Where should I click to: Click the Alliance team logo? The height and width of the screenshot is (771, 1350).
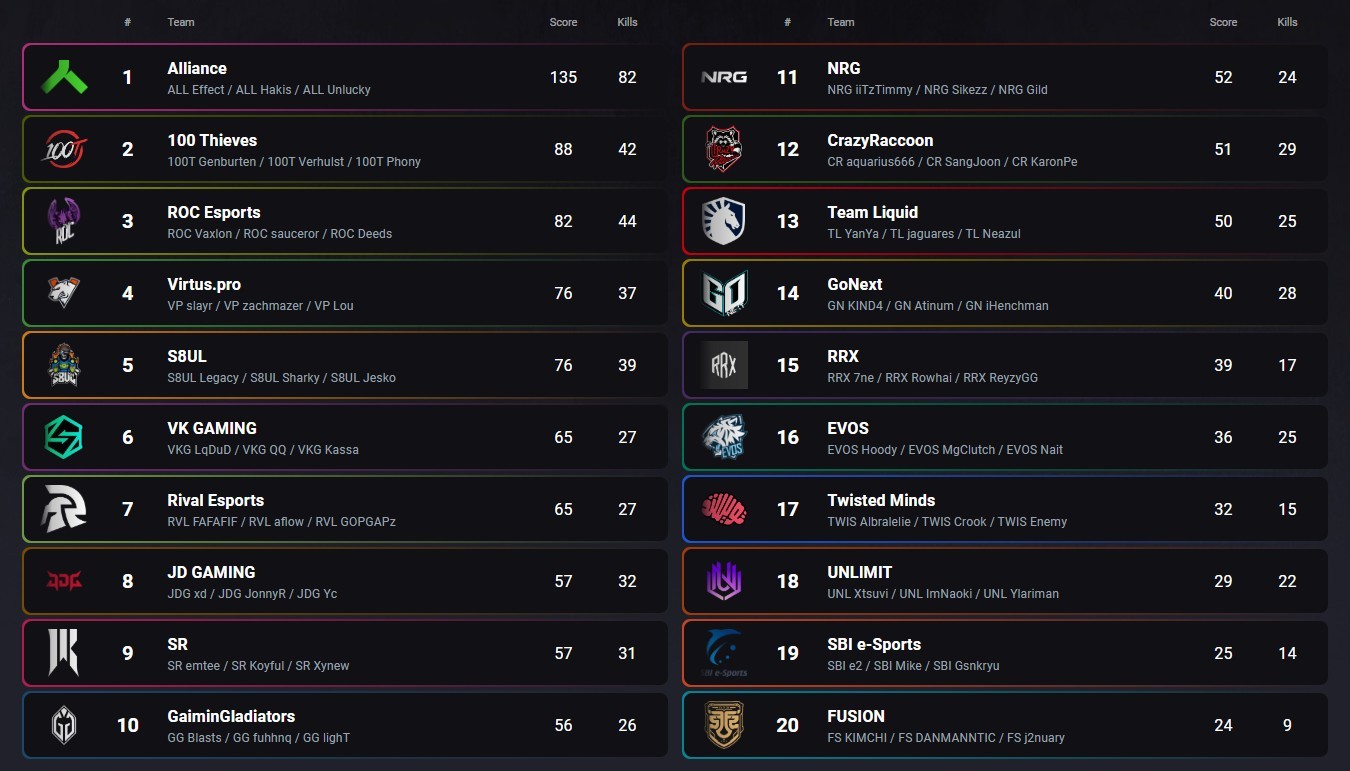click(x=64, y=77)
